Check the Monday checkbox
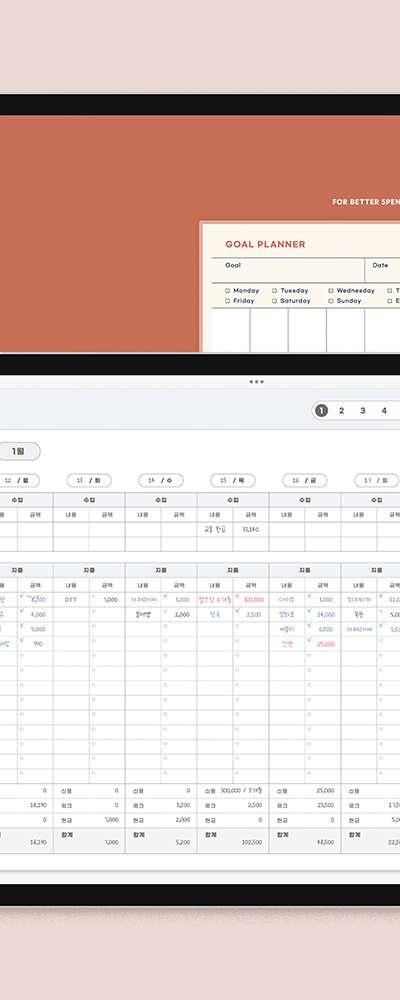 click(227, 291)
